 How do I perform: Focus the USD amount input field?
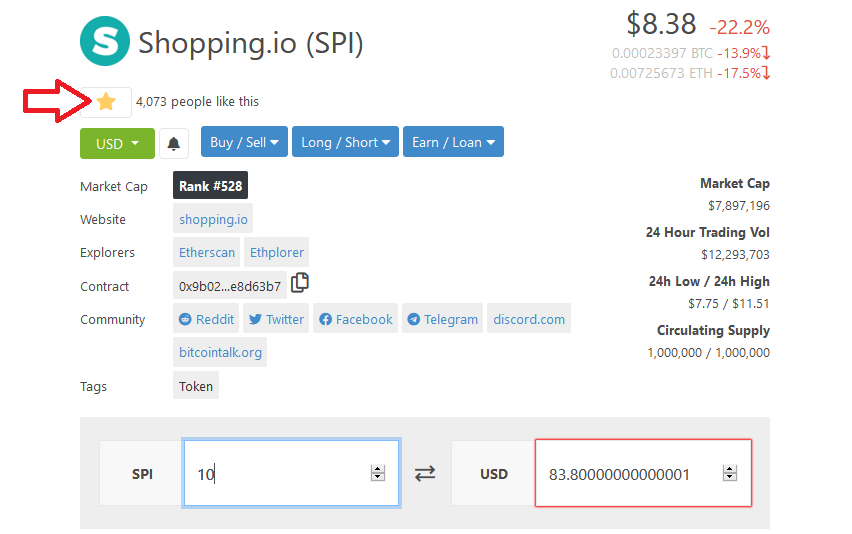(x=643, y=473)
